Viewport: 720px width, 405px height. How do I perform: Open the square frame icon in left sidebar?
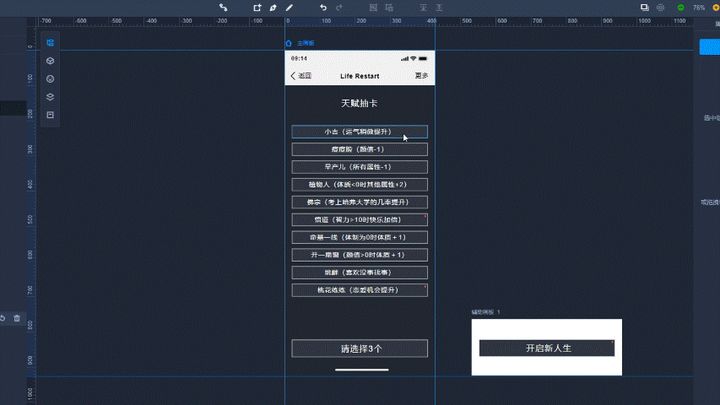50,115
